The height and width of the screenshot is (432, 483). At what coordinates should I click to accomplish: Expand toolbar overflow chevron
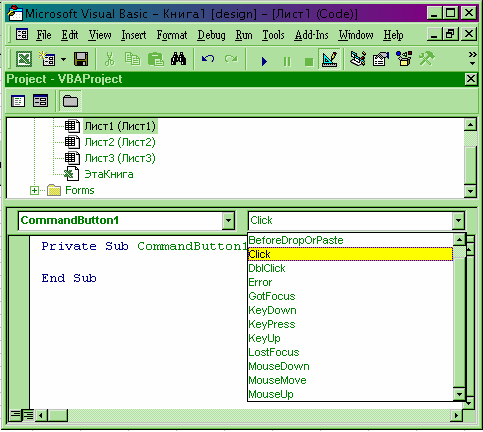(x=472, y=58)
